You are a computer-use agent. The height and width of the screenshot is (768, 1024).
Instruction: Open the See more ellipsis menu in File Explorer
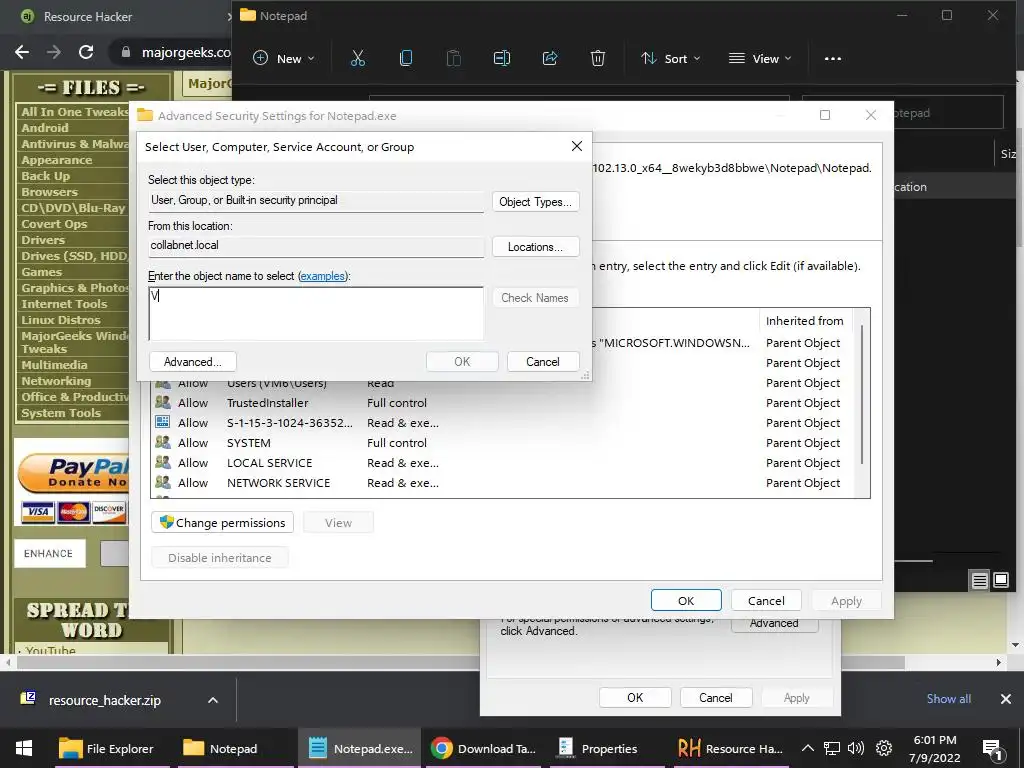pyautogui.click(x=833, y=59)
